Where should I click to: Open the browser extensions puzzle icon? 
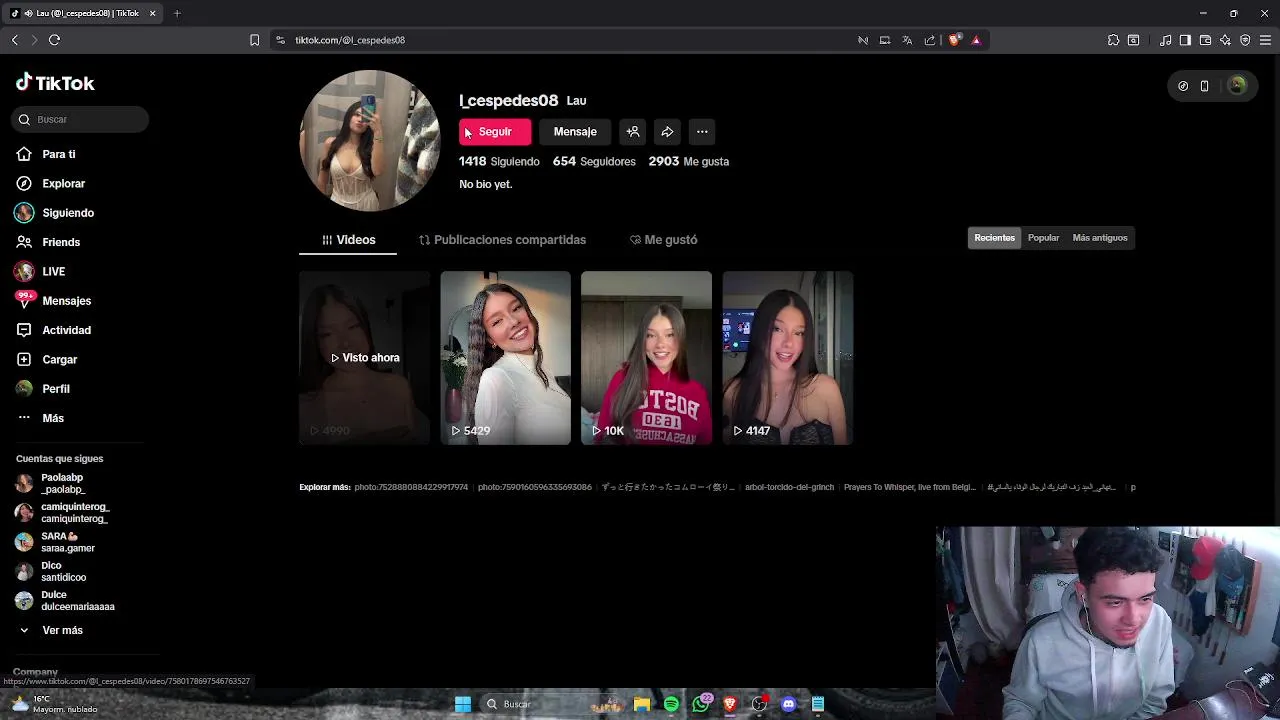point(1113,40)
